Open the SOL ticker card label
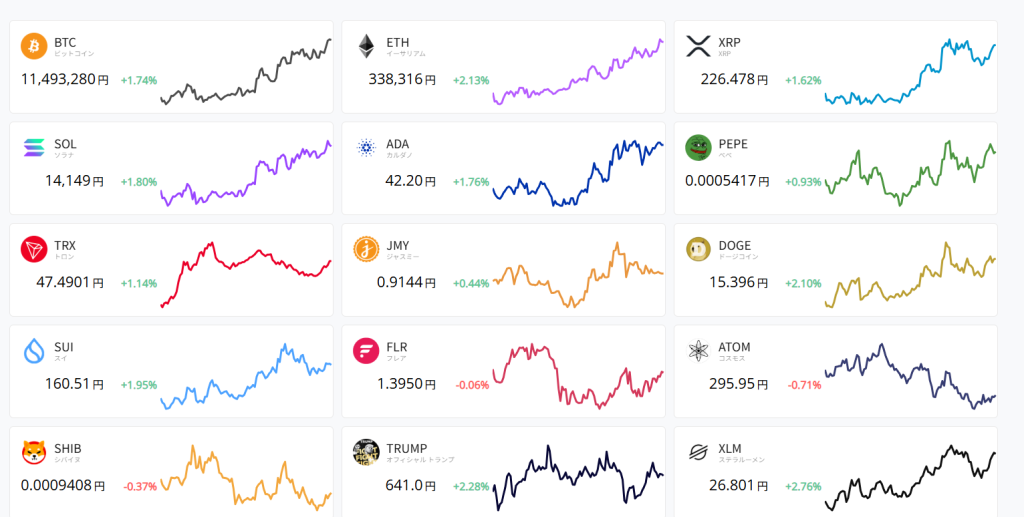 [x=65, y=144]
